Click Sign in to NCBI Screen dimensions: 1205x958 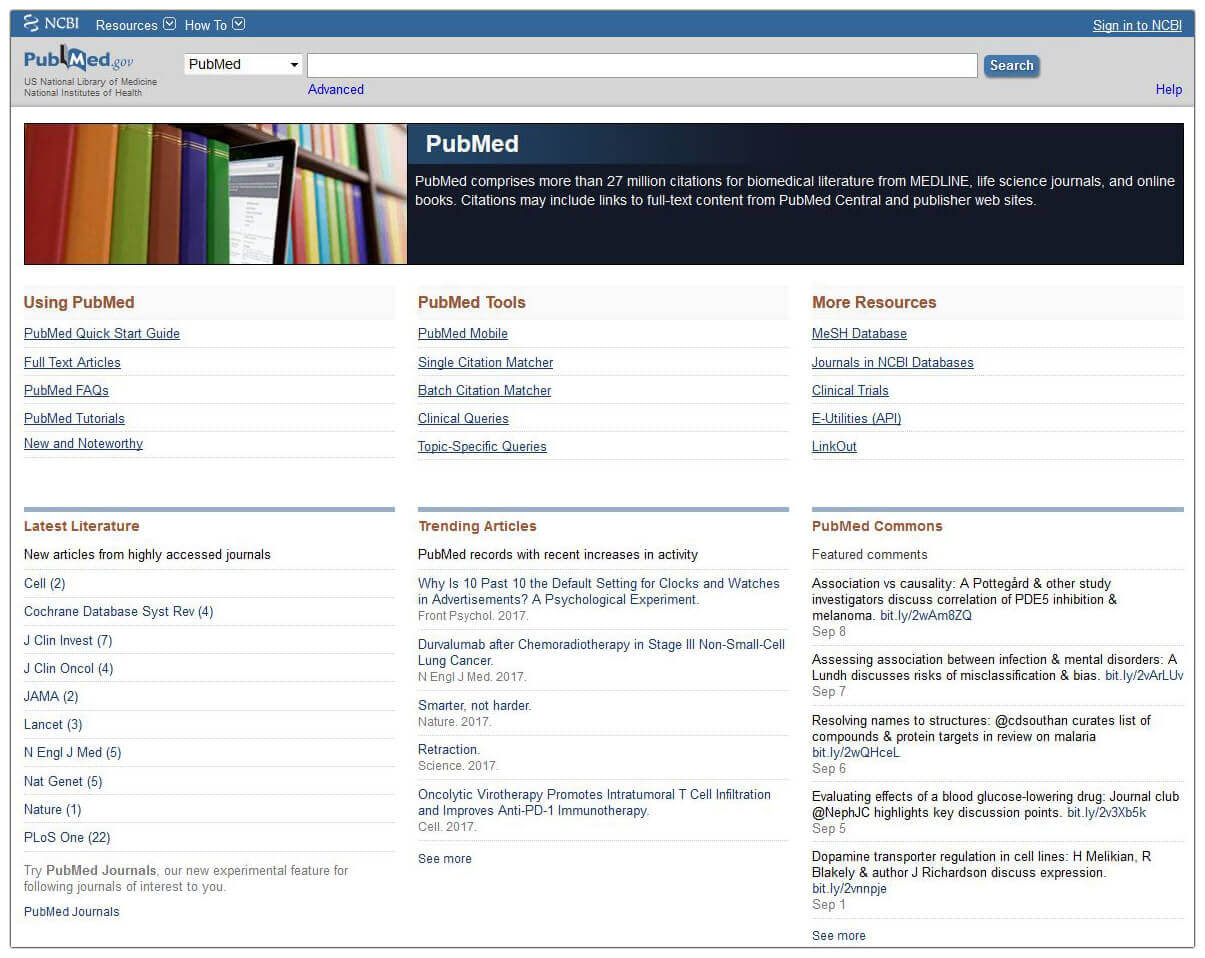pos(1137,26)
